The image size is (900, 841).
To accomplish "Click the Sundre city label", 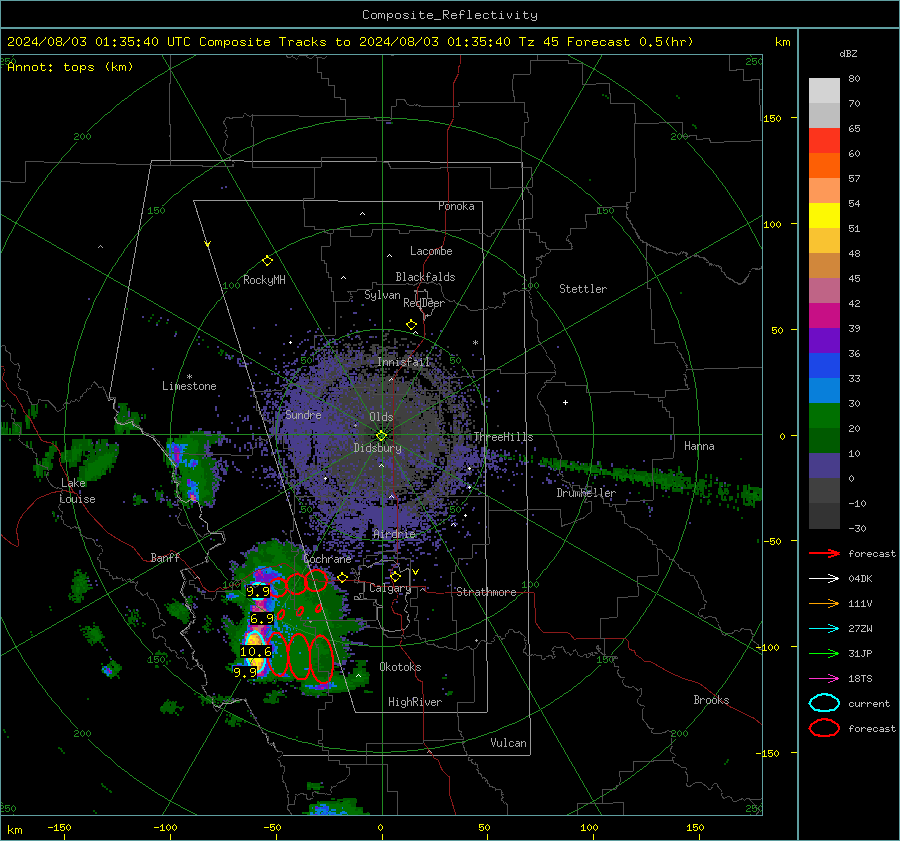I will click(303, 414).
